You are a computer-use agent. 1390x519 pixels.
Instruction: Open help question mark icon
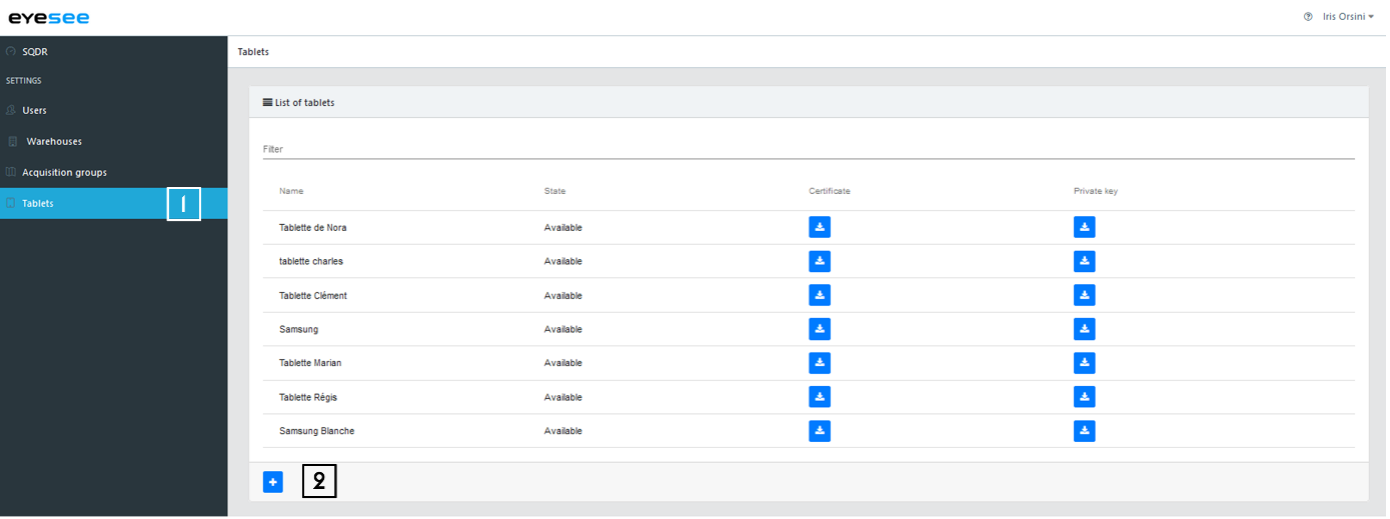(x=1308, y=17)
